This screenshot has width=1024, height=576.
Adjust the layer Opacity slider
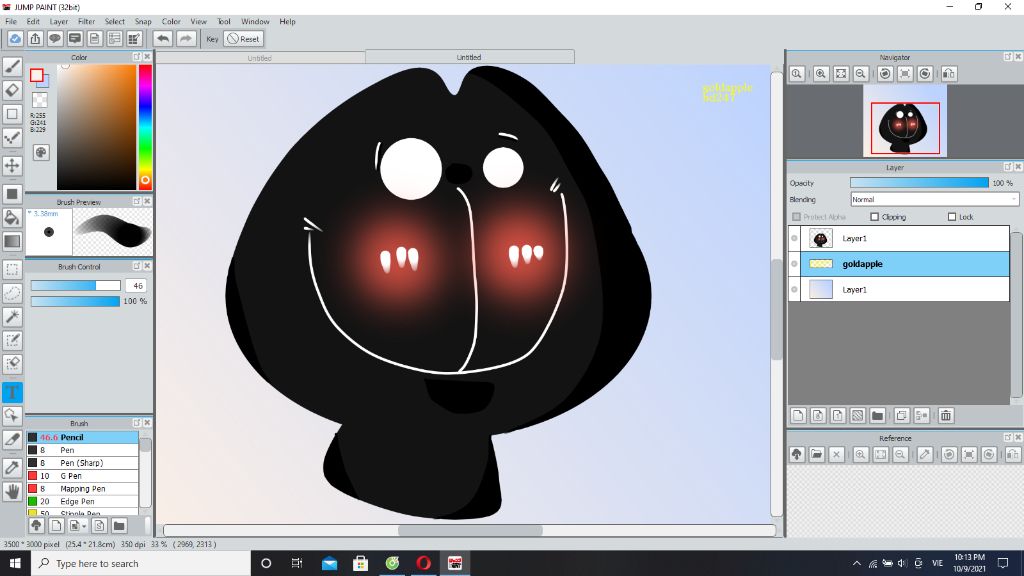[919, 184]
